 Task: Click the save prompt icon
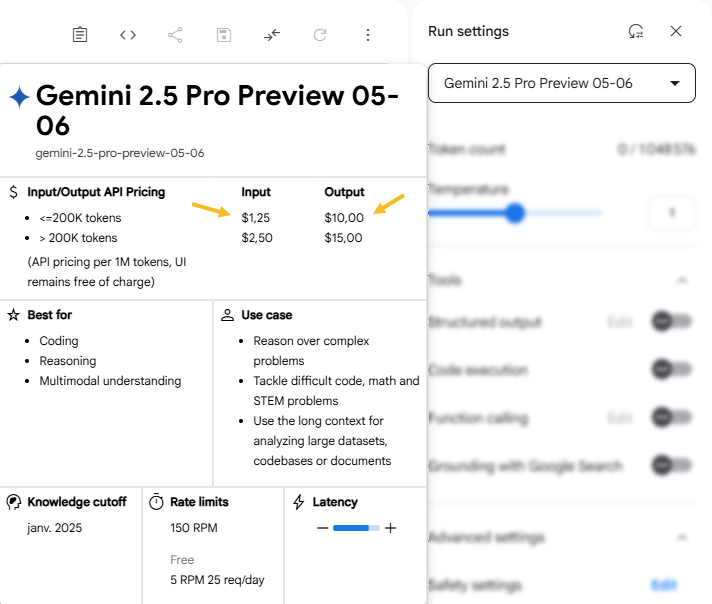point(224,35)
